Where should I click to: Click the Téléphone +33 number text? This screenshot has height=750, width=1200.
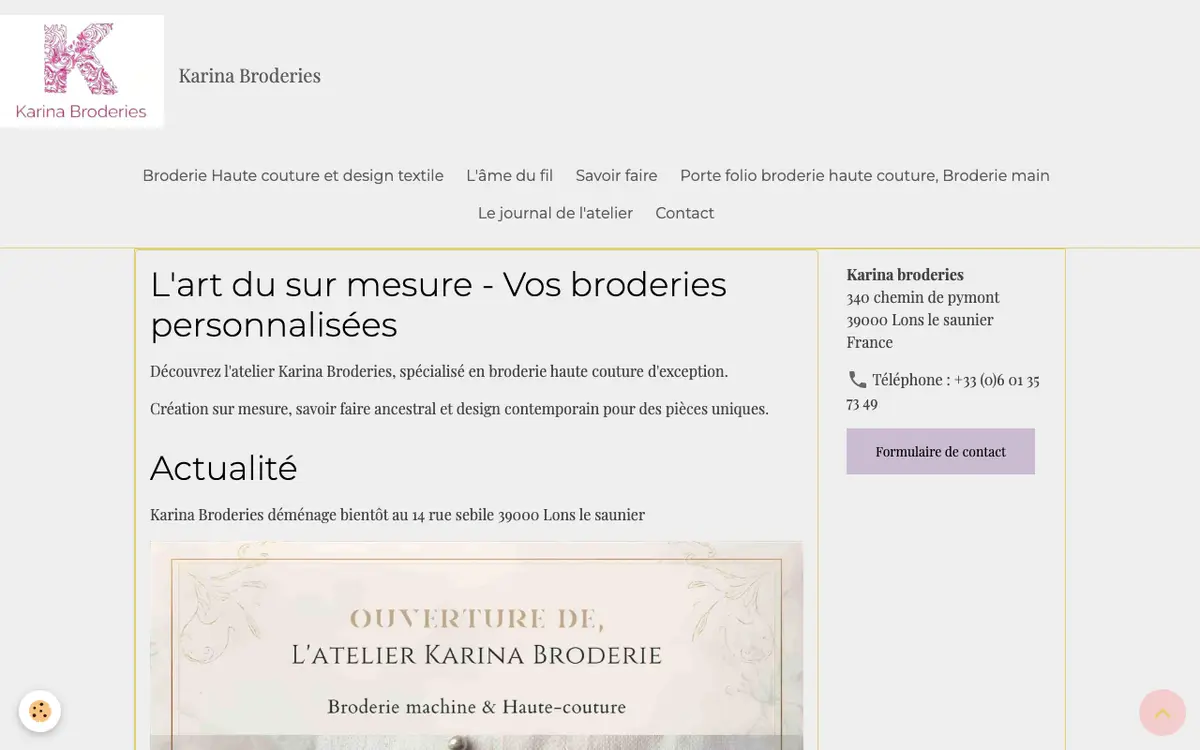point(943,391)
